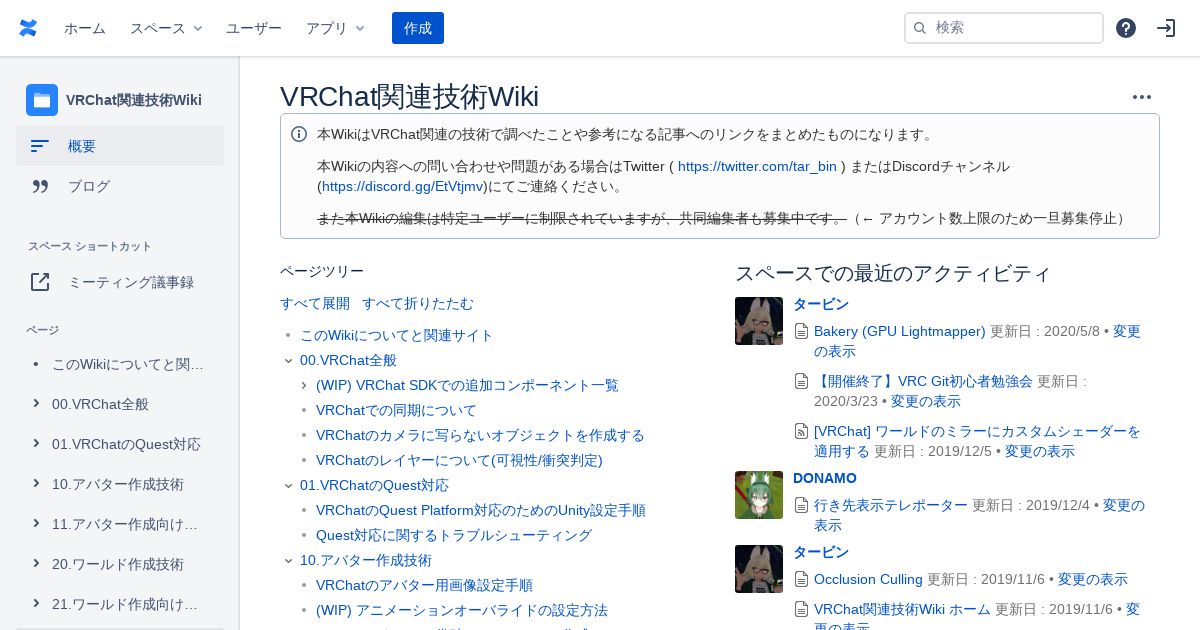This screenshot has height=630, width=1200.
Task: Click the 概要 overview lines icon
Action: (40, 146)
